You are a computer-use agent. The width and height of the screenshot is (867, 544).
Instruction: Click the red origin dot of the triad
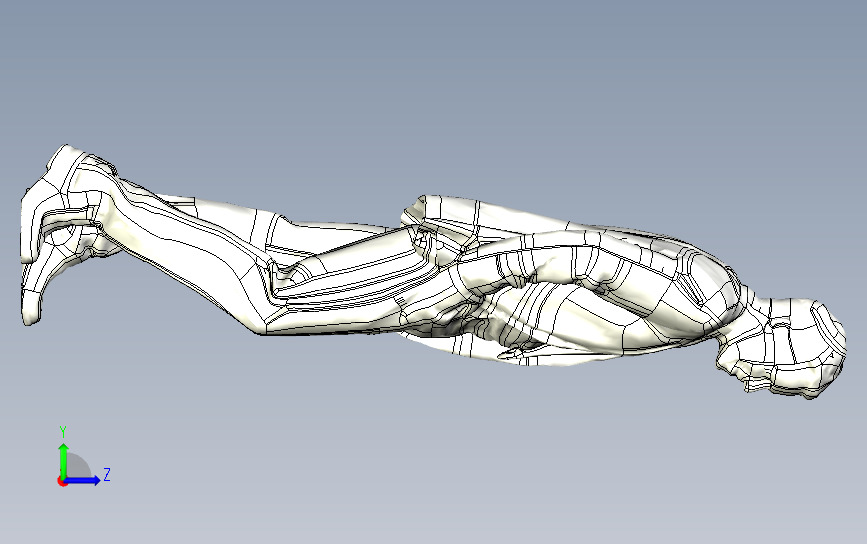click(62, 482)
